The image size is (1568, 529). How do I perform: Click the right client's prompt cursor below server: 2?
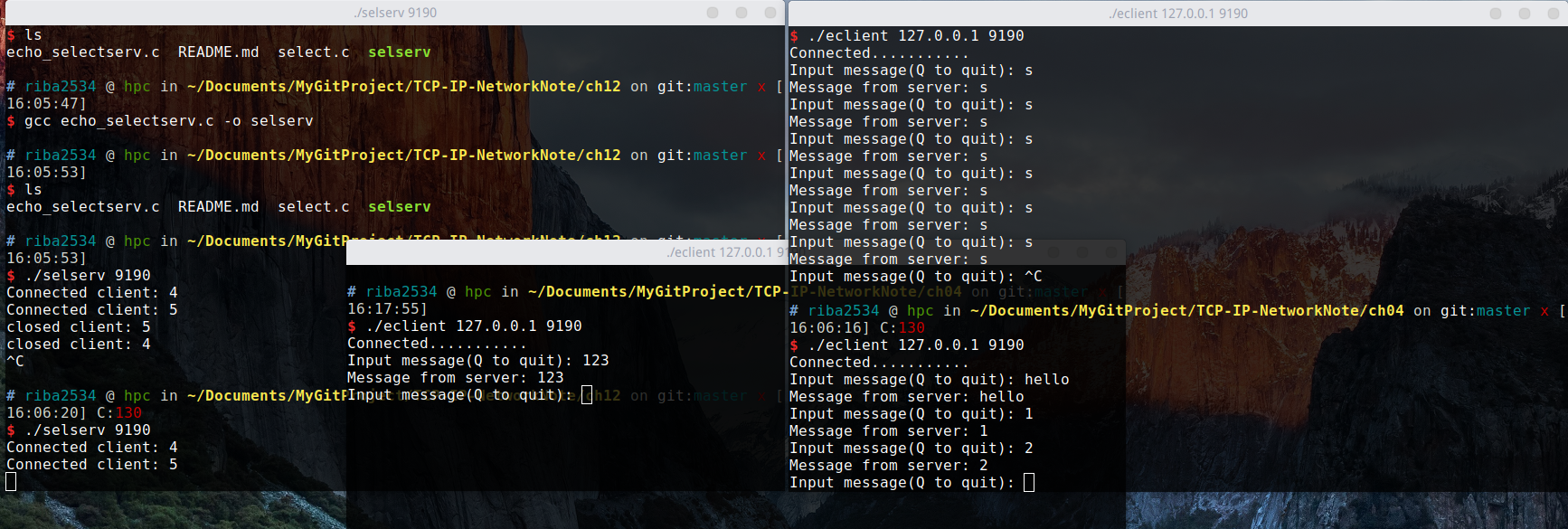(x=1028, y=483)
